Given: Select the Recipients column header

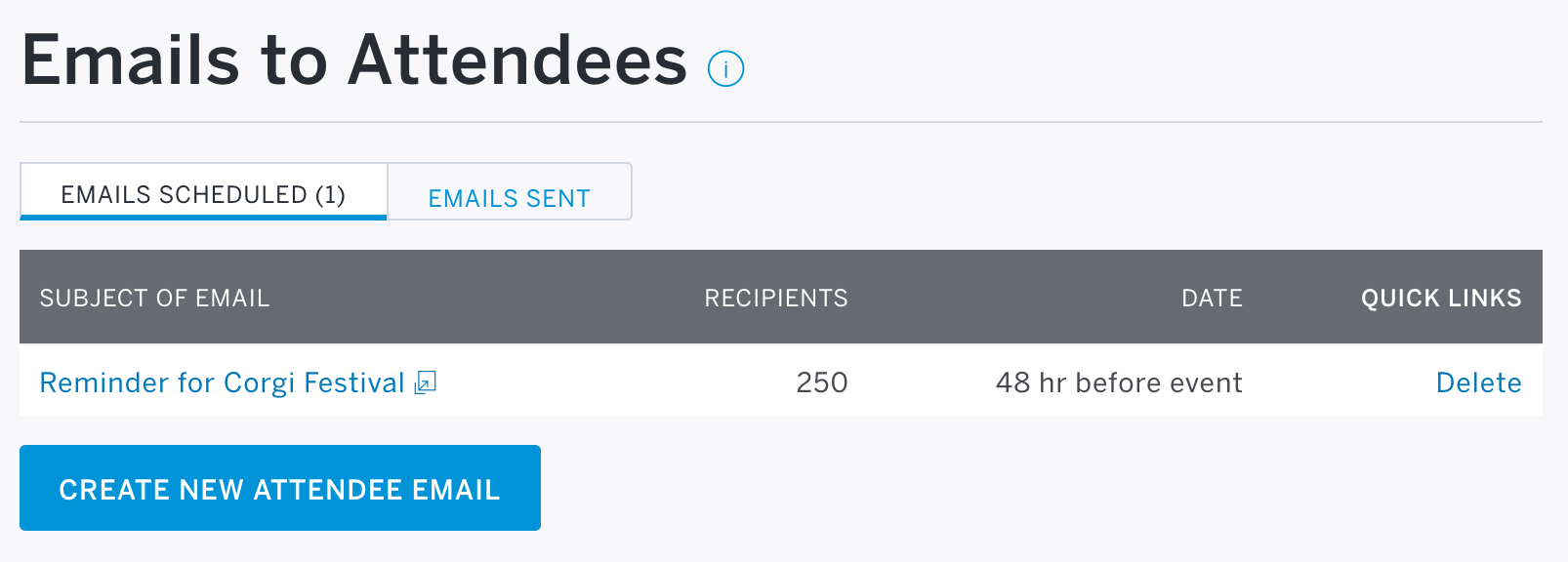Looking at the screenshot, I should point(776,298).
